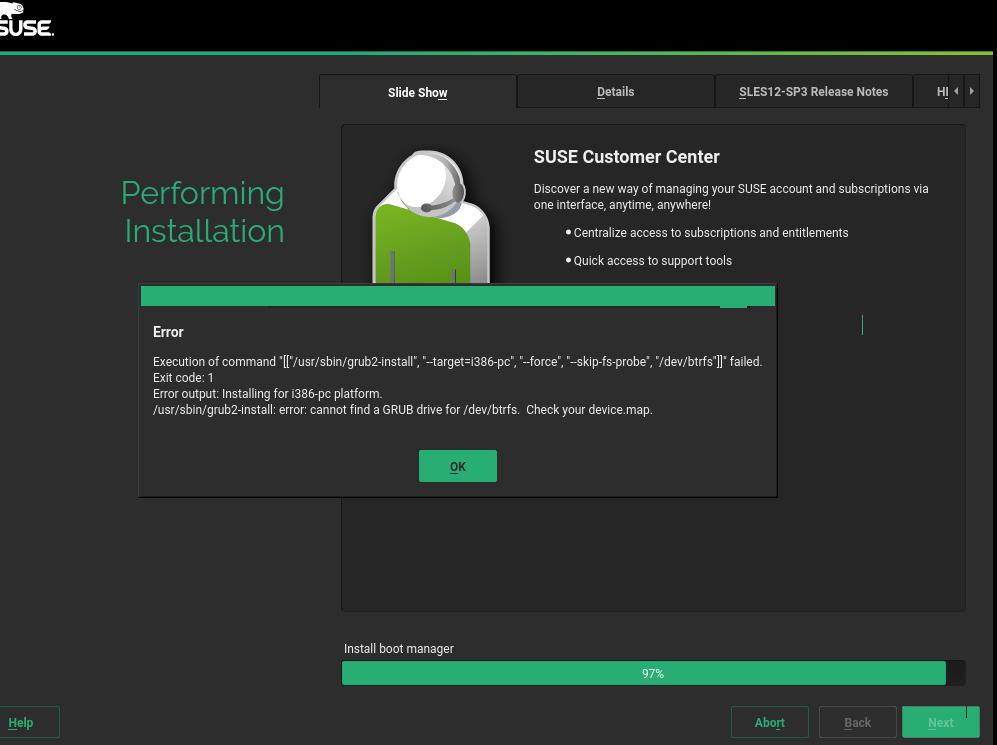Click the green Next button

pos(940,722)
